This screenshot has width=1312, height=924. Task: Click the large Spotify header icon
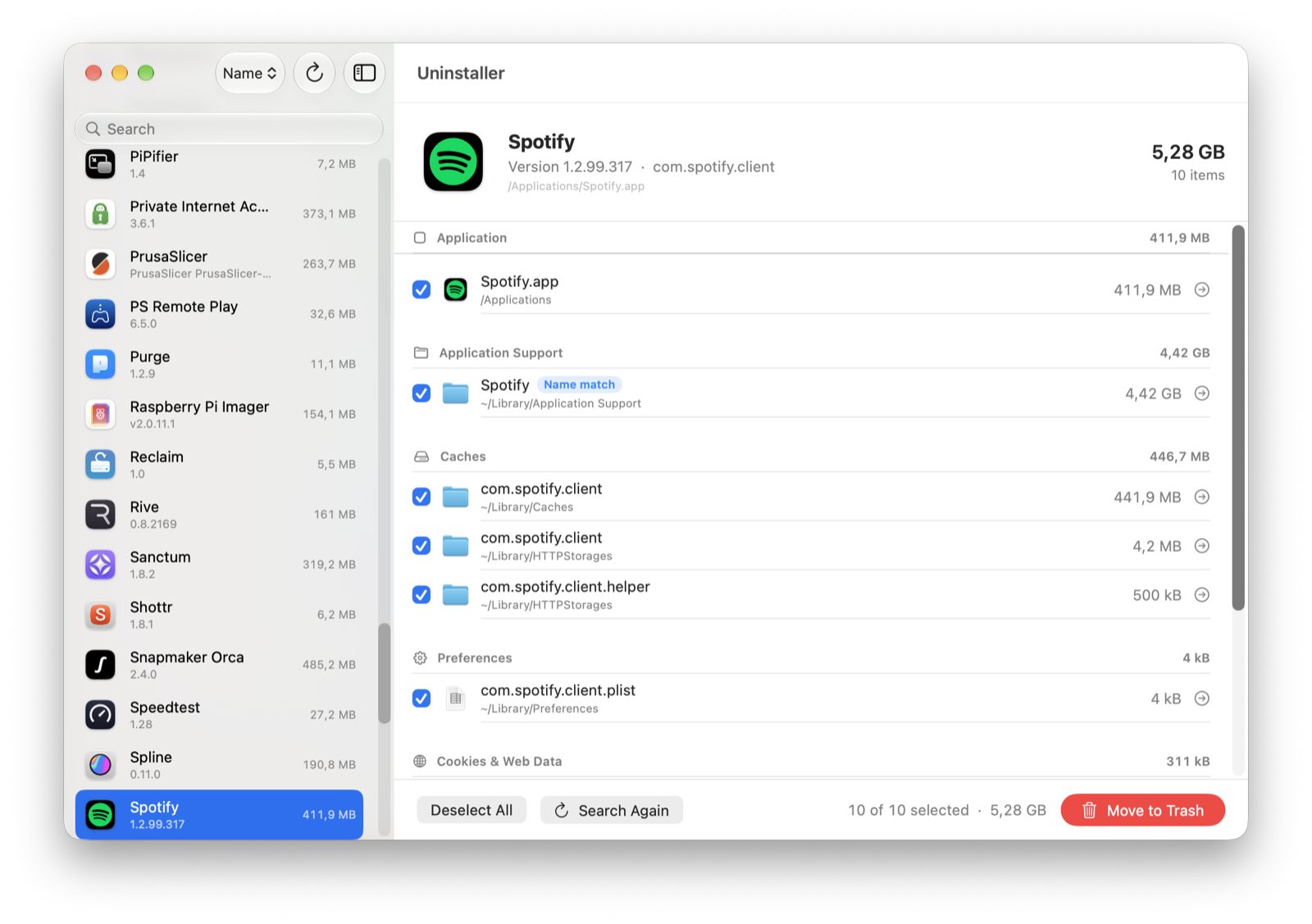453,162
